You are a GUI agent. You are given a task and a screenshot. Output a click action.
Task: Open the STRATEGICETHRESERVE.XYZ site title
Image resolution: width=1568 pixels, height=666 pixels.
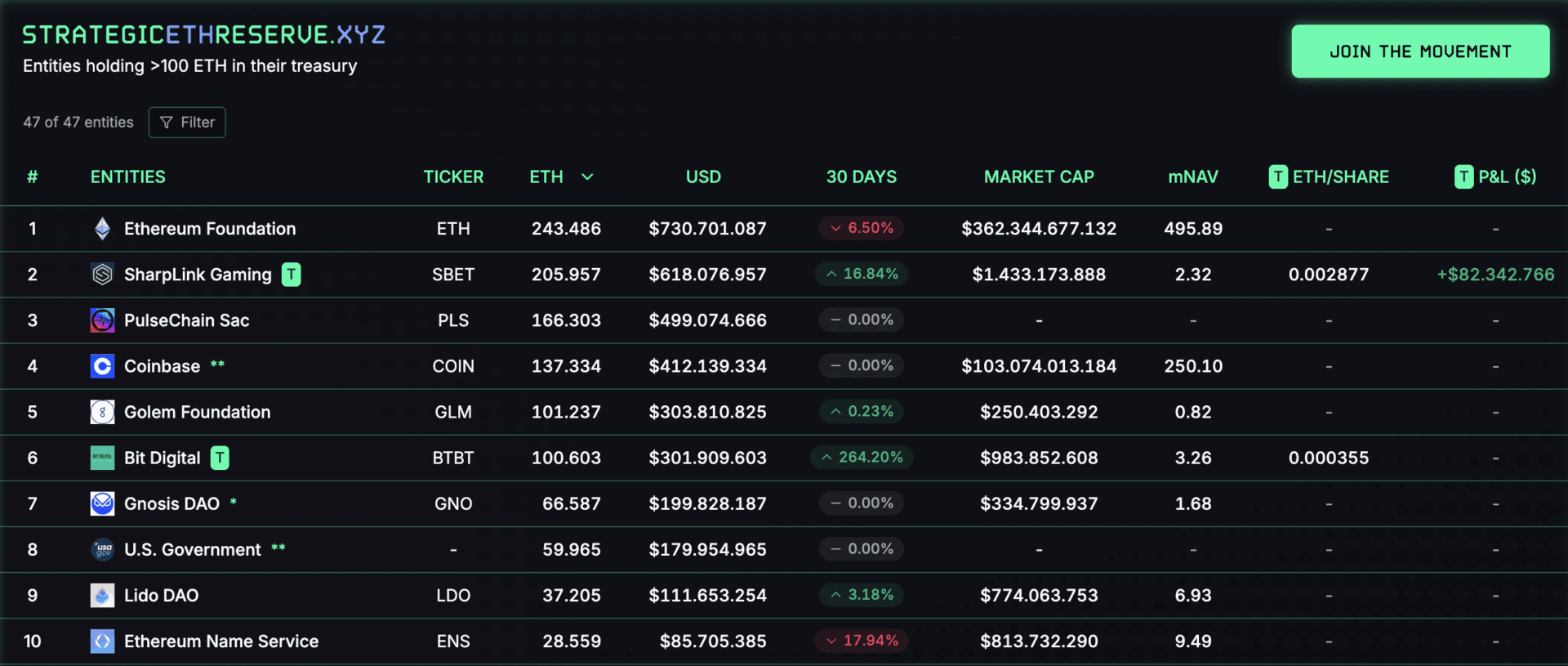pyautogui.click(x=203, y=34)
